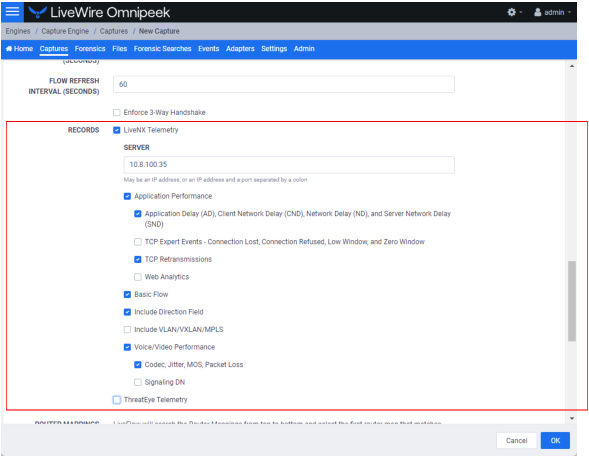
Task: Open the Events tab
Action: (x=208, y=49)
